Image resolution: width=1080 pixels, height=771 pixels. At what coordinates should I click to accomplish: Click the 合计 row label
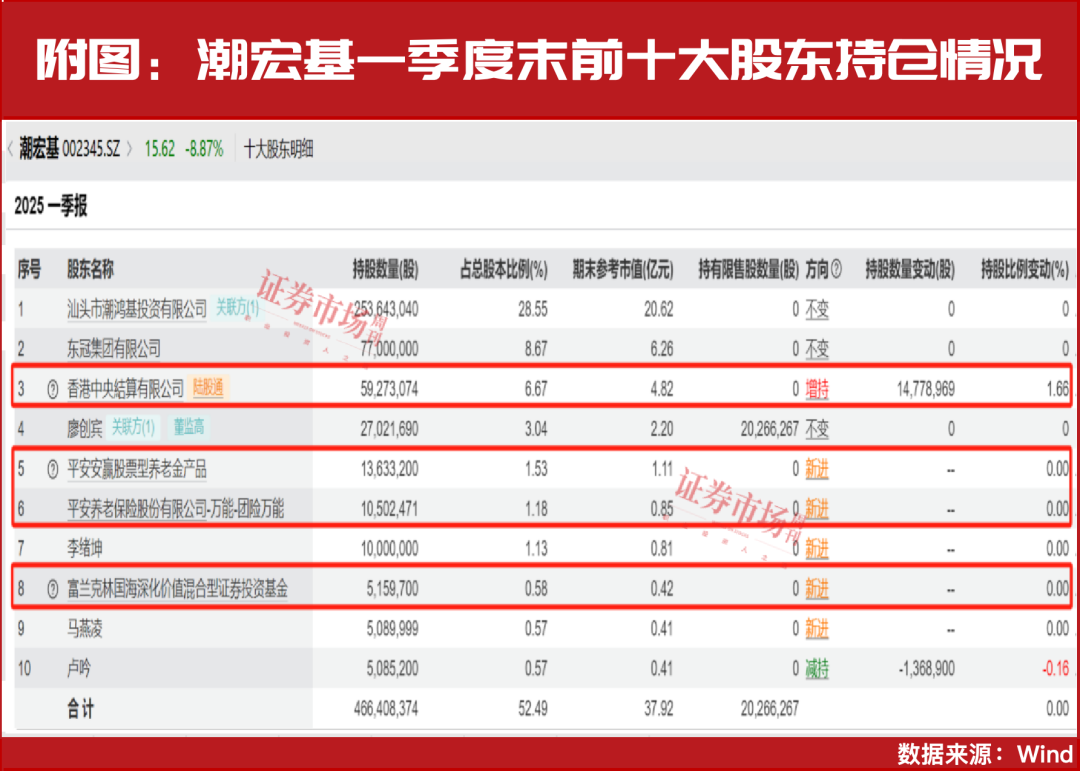(x=80, y=709)
